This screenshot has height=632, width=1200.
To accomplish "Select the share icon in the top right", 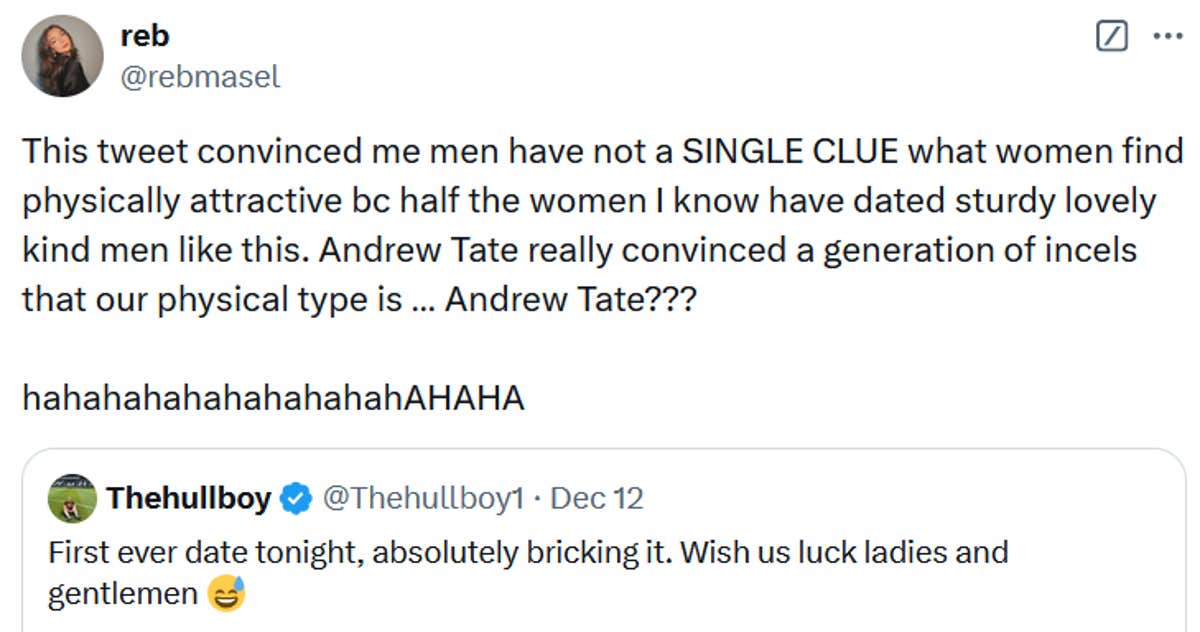I will click(x=1109, y=35).
